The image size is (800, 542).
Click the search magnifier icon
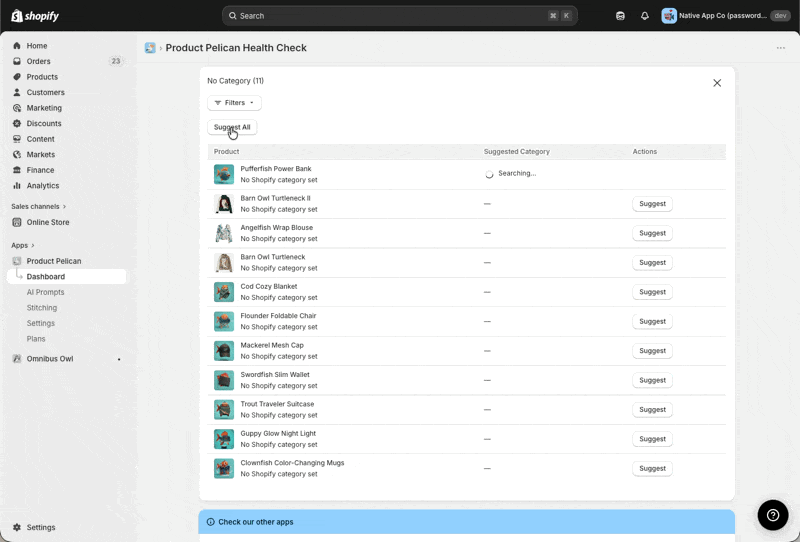click(233, 16)
